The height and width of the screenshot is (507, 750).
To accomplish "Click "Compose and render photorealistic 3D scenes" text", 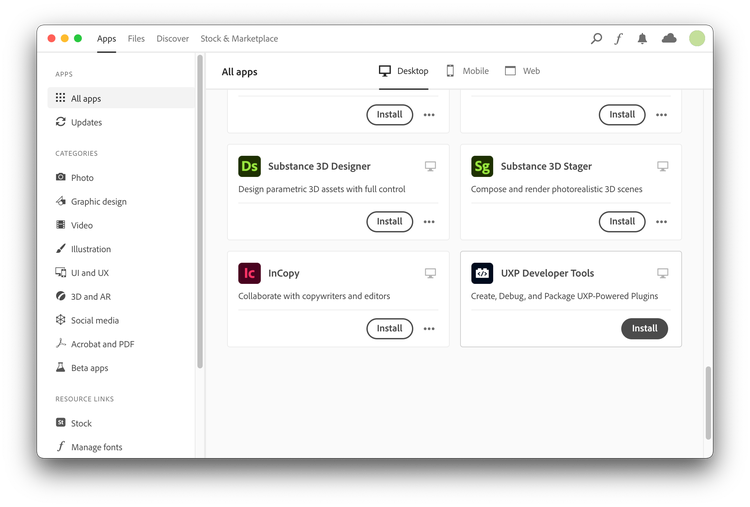I will 556,189.
